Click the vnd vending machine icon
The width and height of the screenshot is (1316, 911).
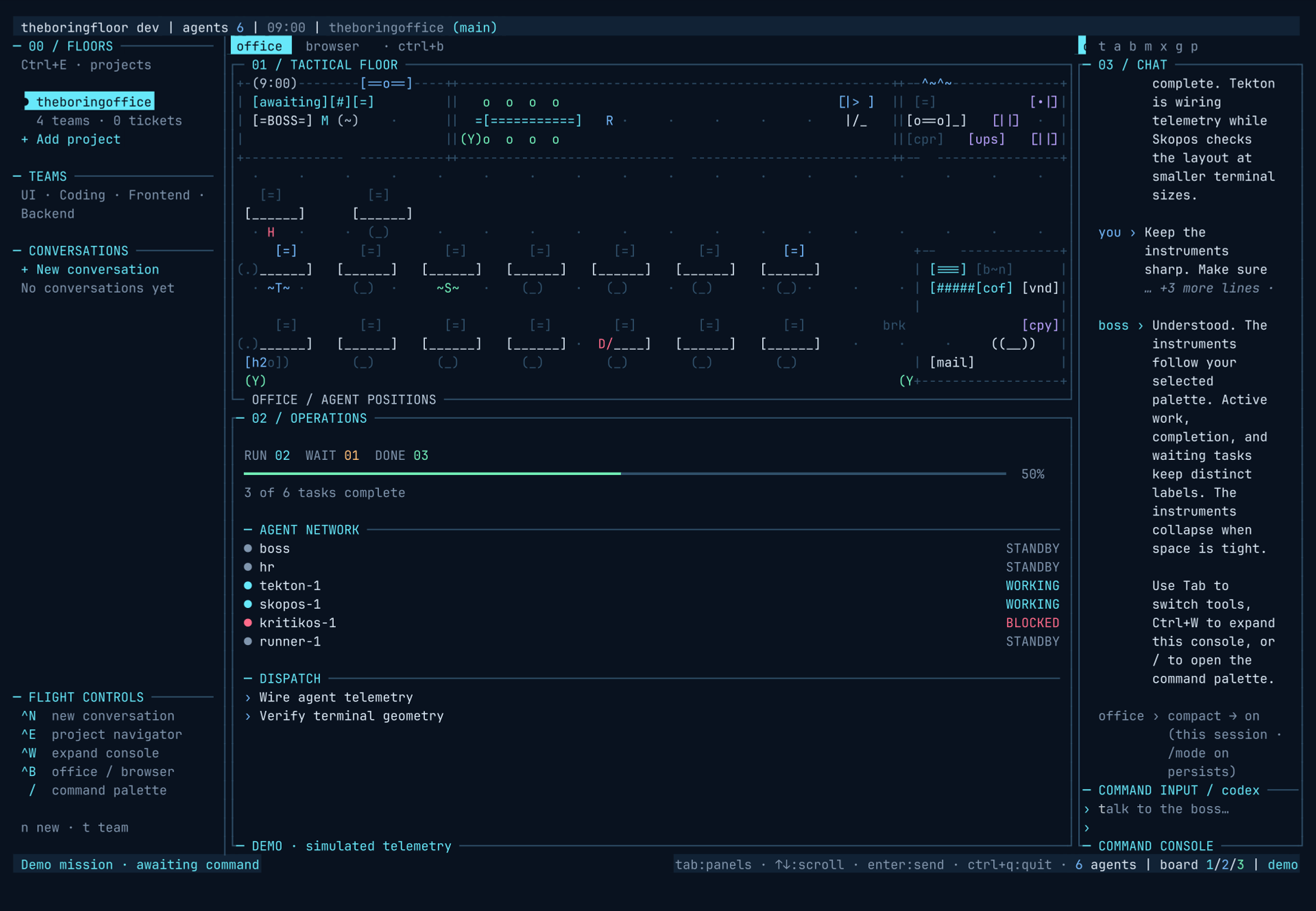[1040, 288]
